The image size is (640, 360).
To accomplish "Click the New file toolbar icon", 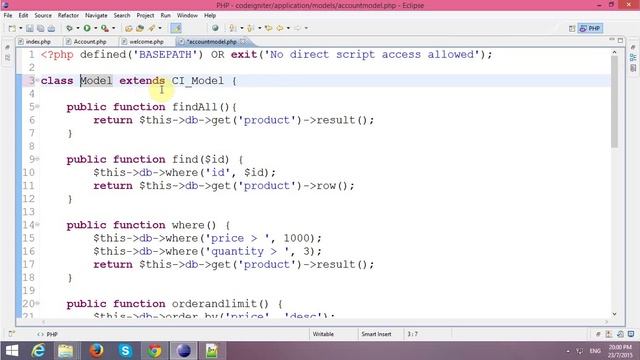I will point(12,28).
